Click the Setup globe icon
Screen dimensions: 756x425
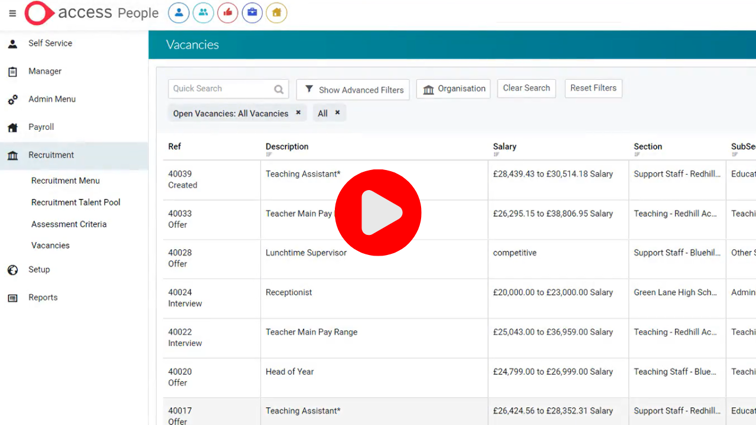[13, 270]
